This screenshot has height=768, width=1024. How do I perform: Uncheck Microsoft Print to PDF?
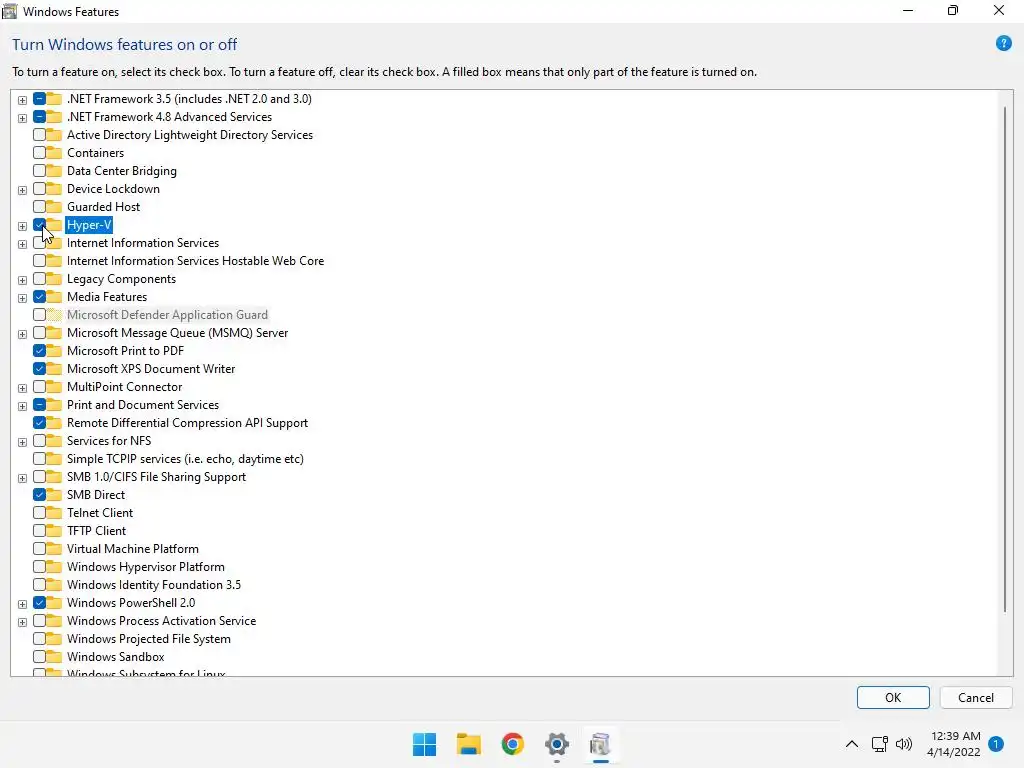click(39, 351)
